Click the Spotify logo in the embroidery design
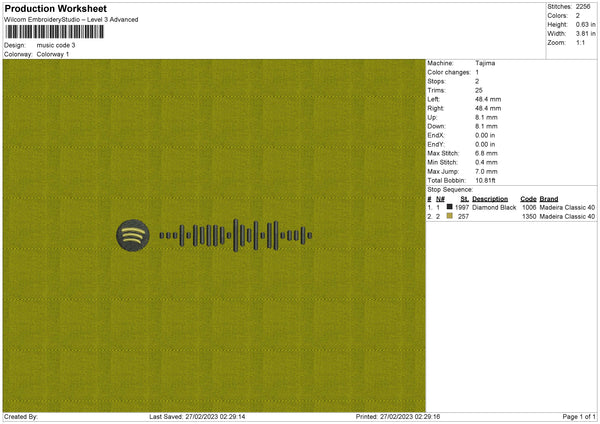This screenshot has height=424, width=600. (133, 235)
